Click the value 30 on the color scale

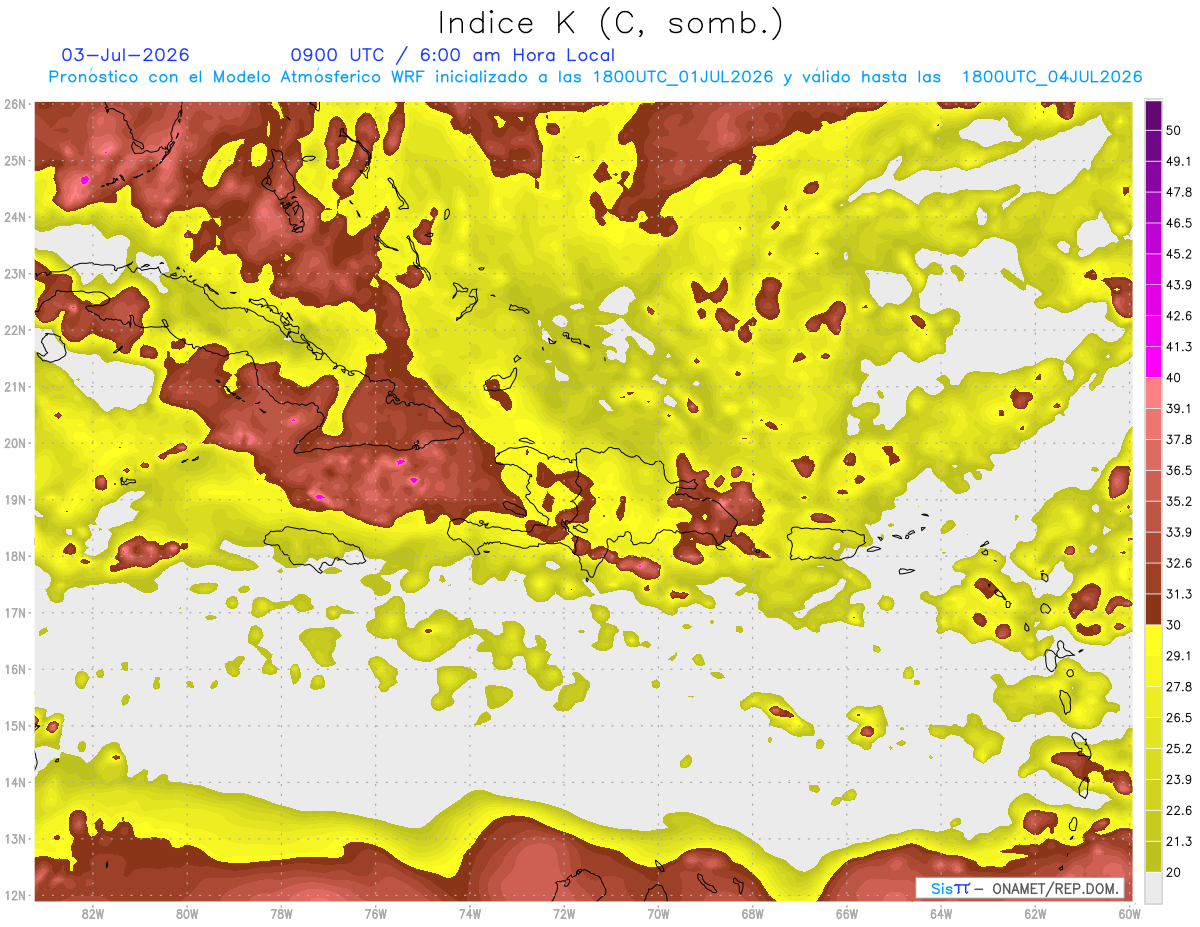point(1174,625)
